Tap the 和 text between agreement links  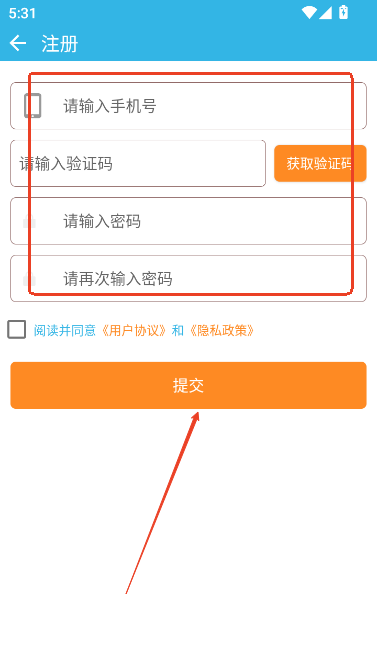[x=178, y=330]
